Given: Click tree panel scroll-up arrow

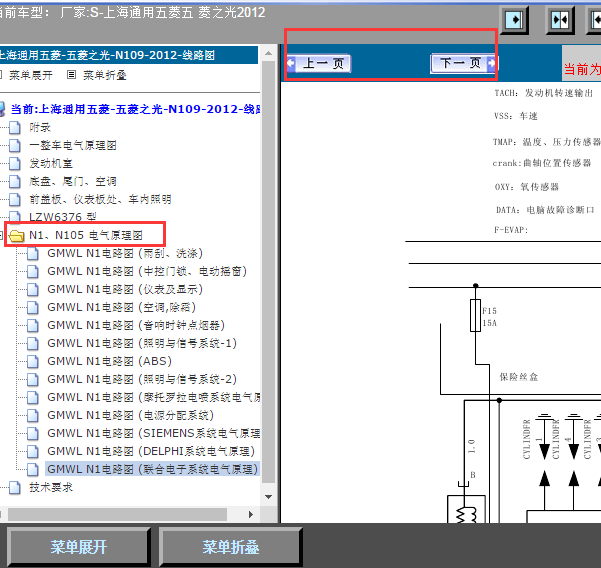Looking at the screenshot, I should click(x=269, y=53).
